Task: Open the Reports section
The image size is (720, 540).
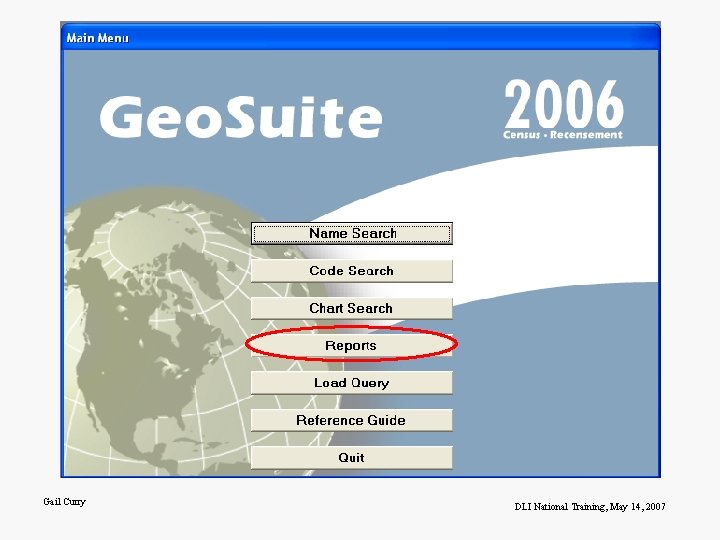Action: point(352,345)
